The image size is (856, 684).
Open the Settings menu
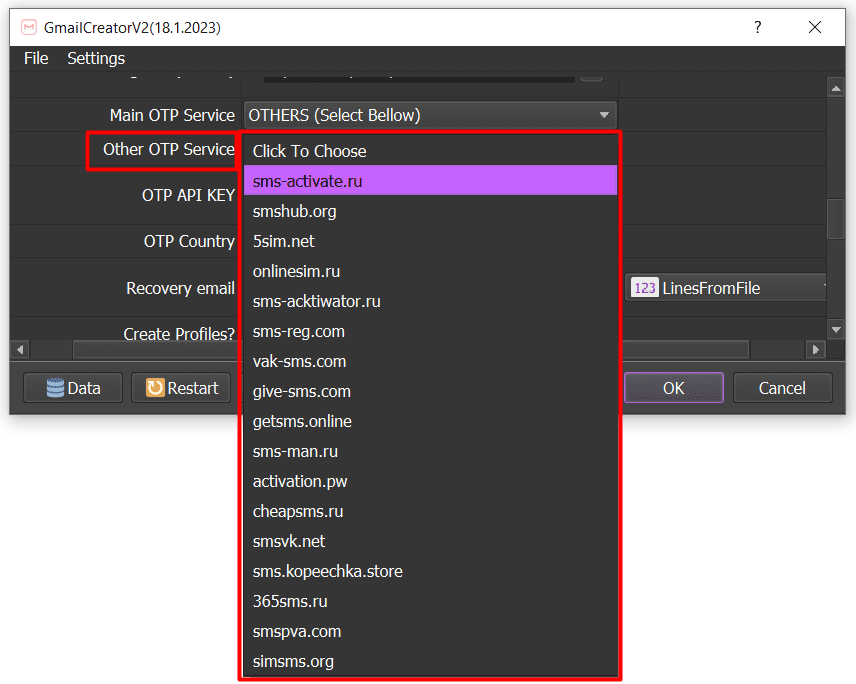click(96, 58)
